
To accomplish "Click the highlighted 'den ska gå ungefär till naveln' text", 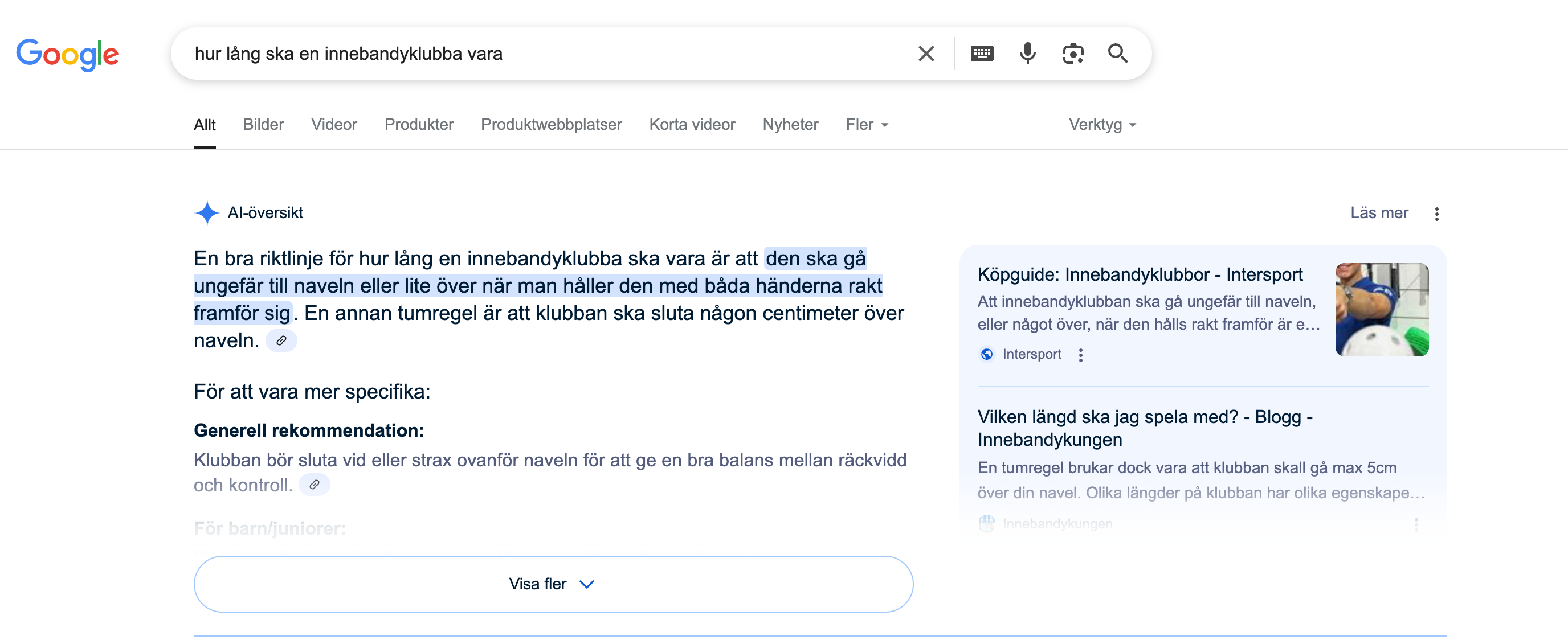I will pos(538,285).
